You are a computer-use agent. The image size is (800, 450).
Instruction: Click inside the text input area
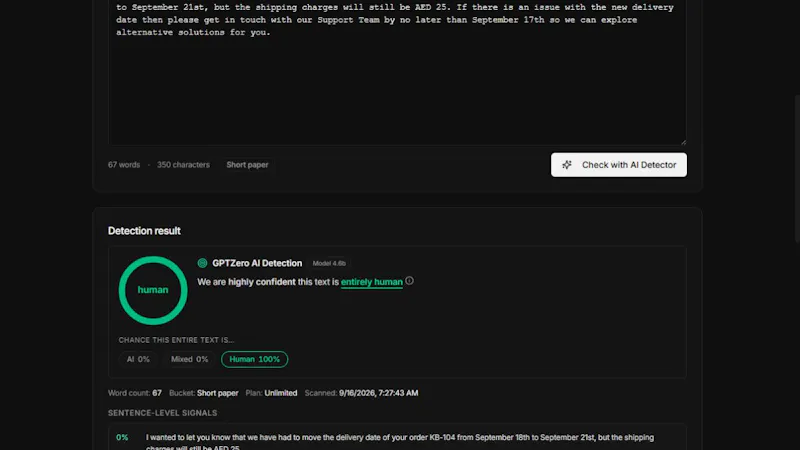tap(397, 71)
